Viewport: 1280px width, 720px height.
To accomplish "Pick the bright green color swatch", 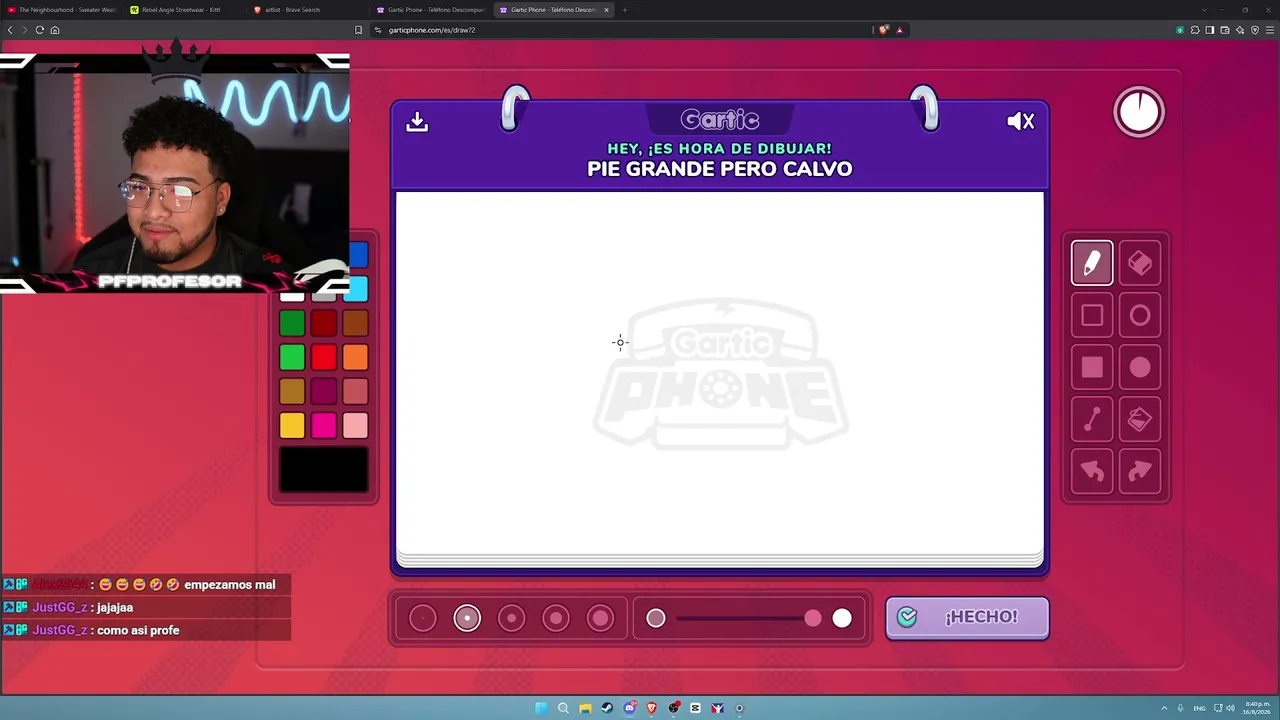I will coord(292,357).
